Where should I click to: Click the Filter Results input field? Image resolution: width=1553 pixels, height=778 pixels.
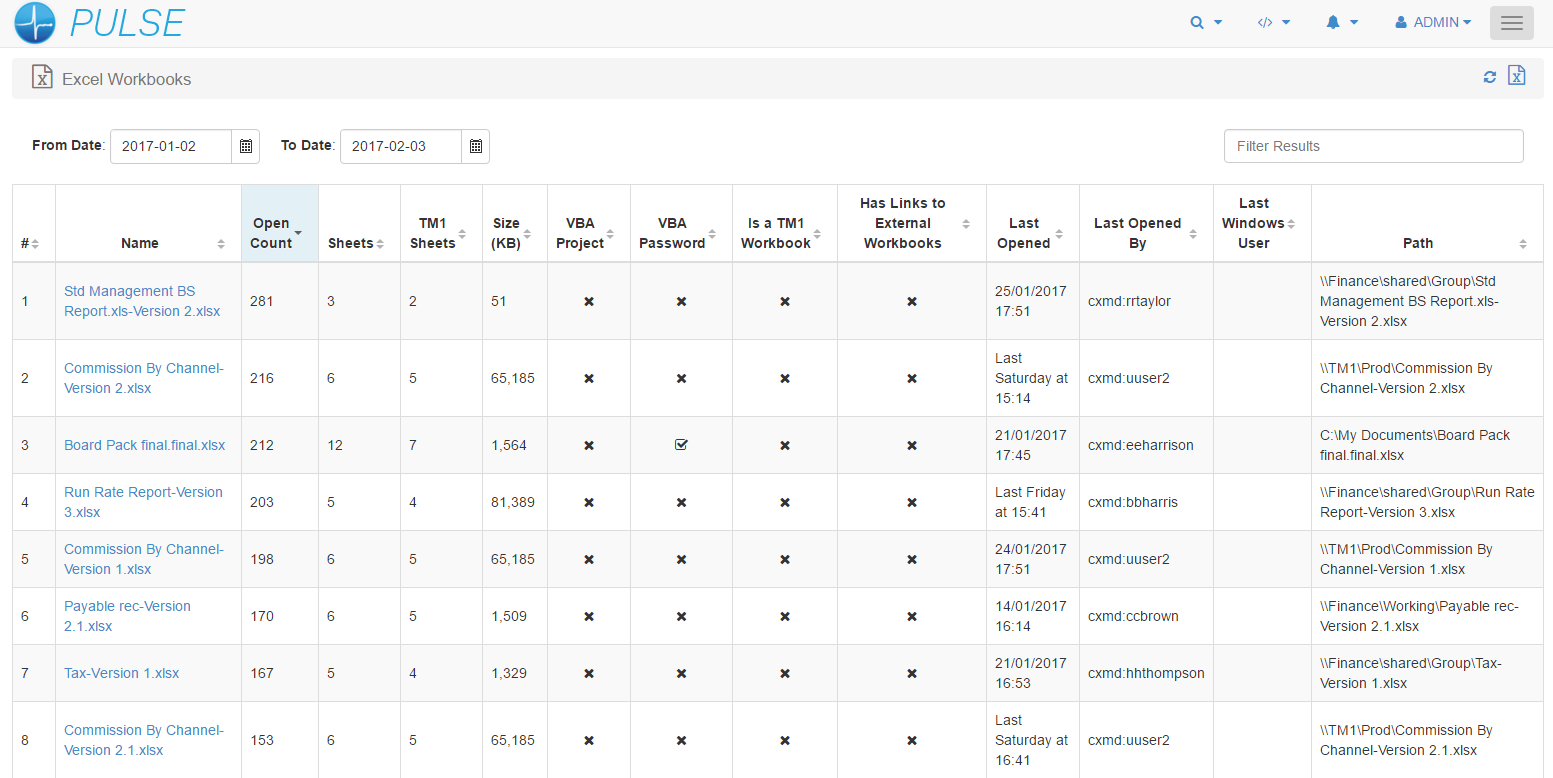click(x=1372, y=146)
